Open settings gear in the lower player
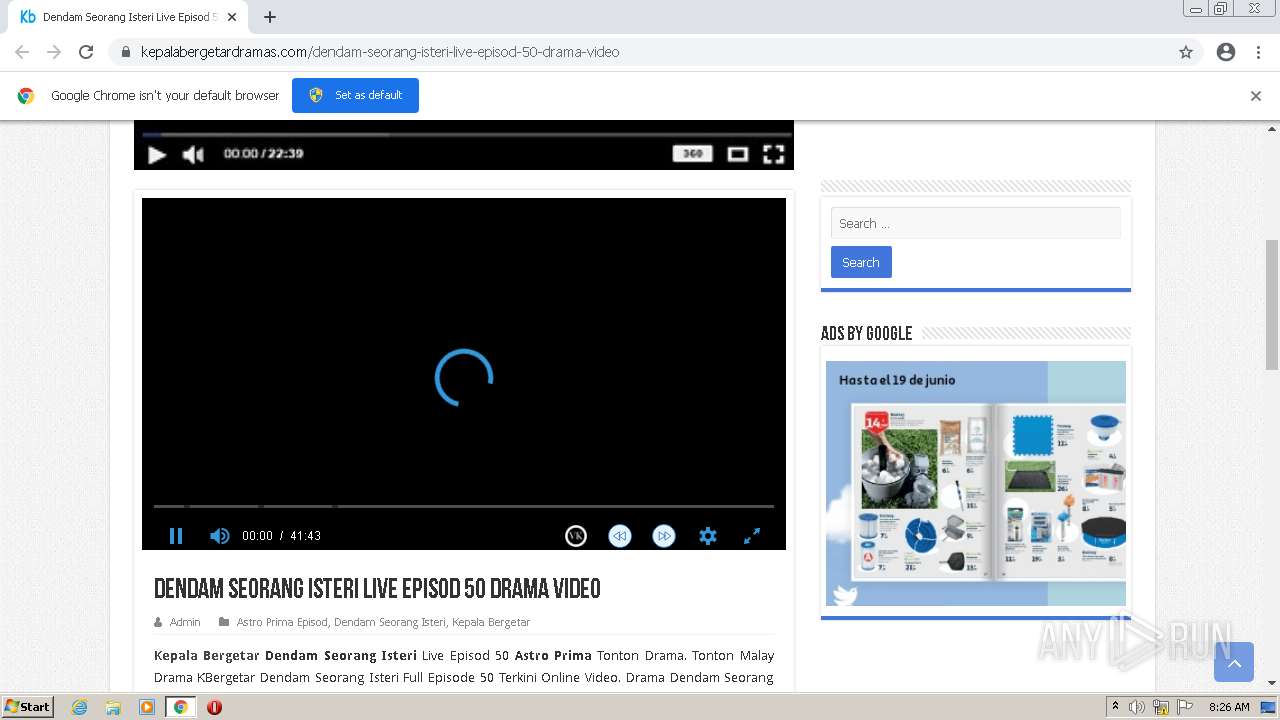 [708, 536]
